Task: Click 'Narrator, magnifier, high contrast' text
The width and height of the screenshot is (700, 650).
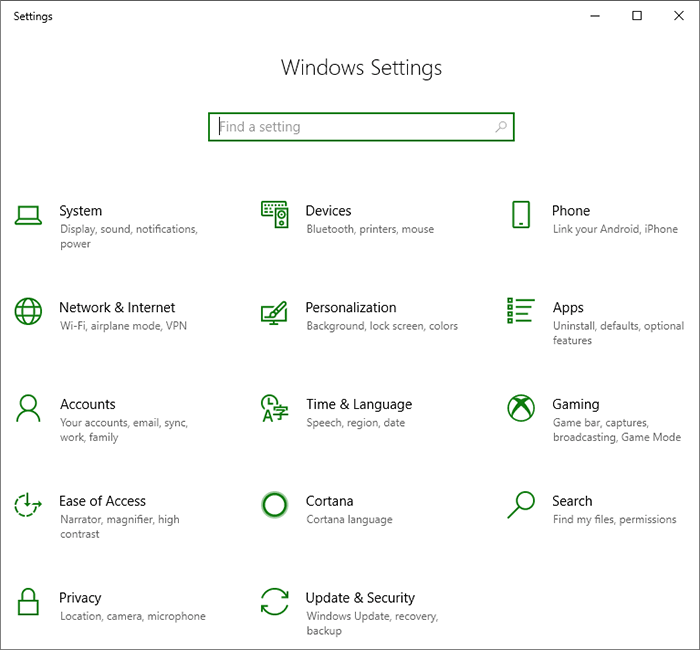Action: [120, 527]
